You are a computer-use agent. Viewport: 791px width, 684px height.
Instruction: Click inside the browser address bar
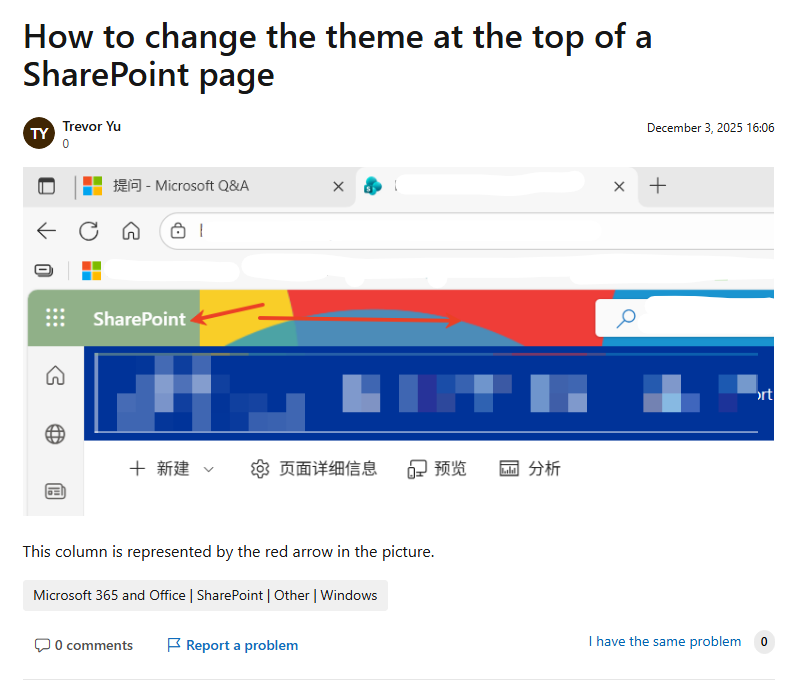coord(469,231)
